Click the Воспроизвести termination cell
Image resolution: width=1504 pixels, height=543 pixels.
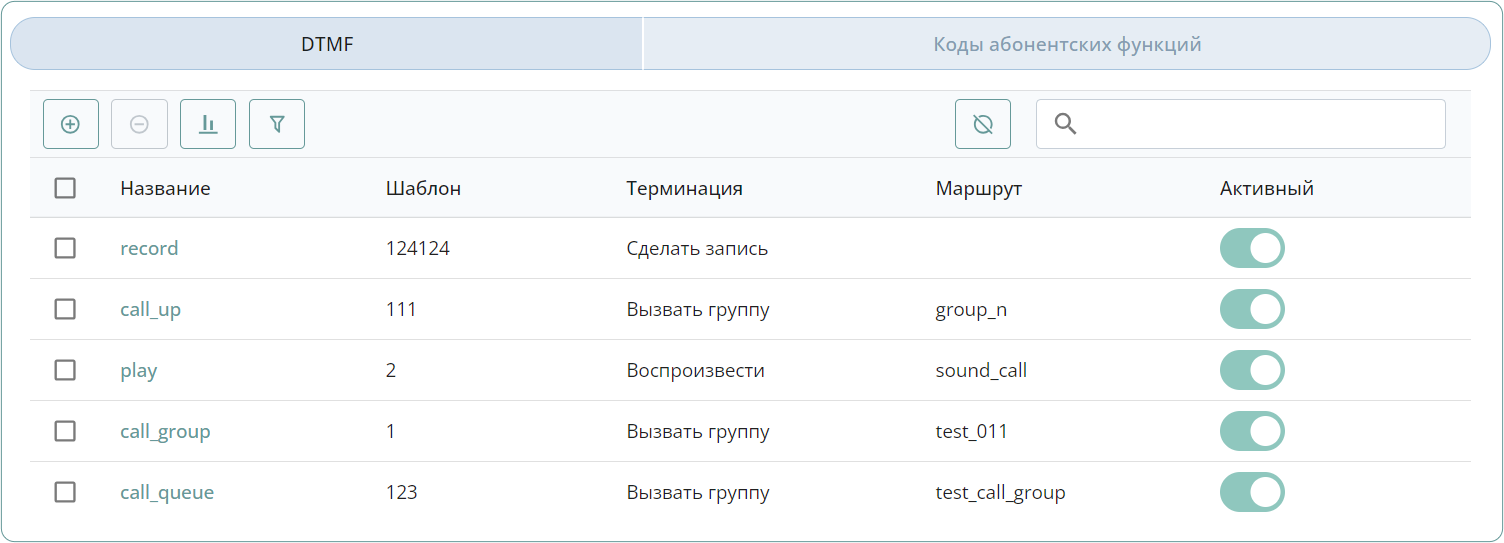click(696, 371)
